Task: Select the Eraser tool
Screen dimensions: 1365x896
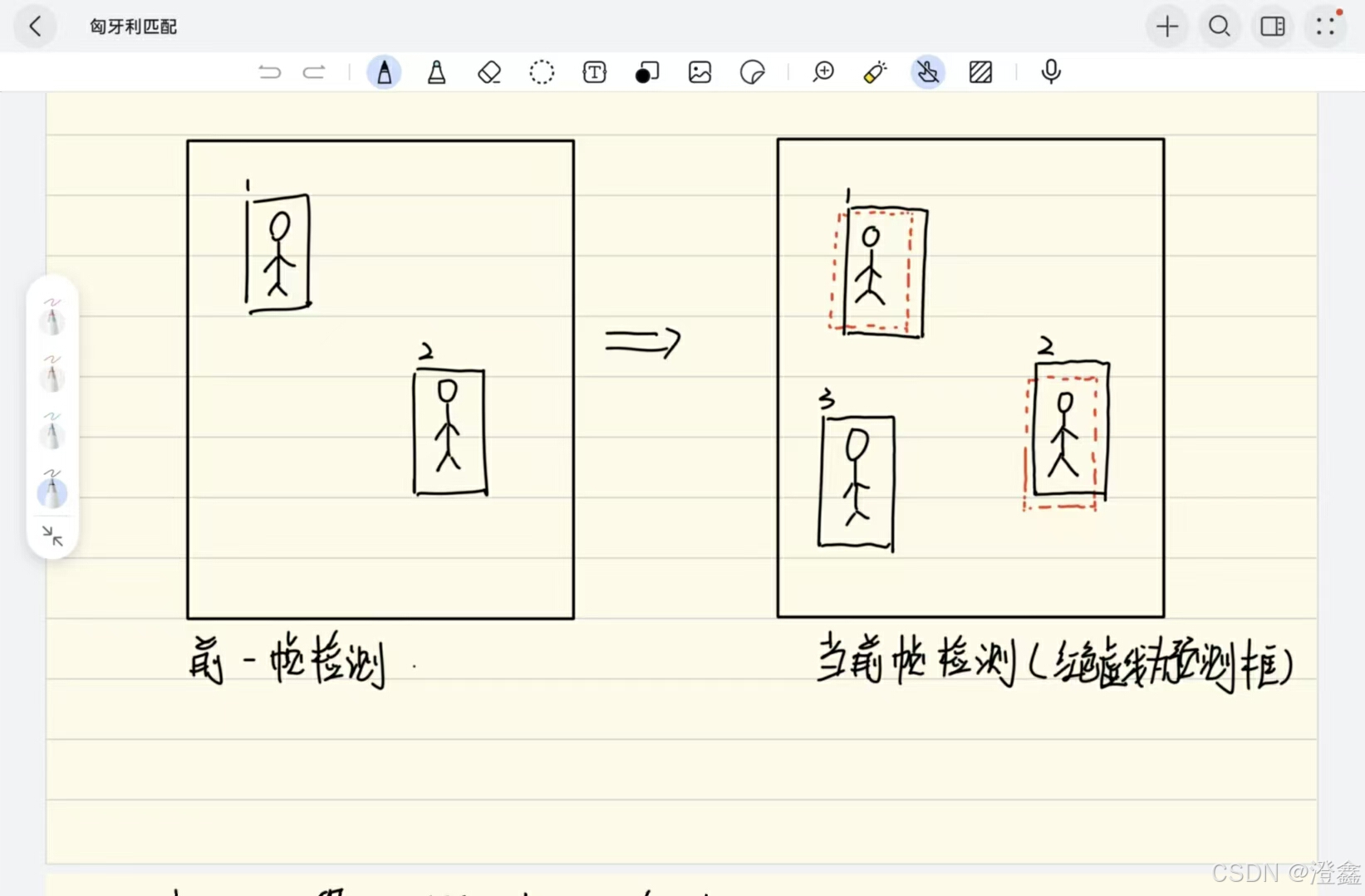Action: (489, 72)
